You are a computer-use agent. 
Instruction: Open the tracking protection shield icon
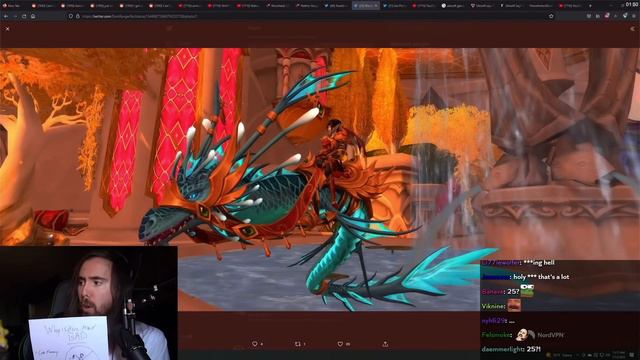click(x=71, y=16)
